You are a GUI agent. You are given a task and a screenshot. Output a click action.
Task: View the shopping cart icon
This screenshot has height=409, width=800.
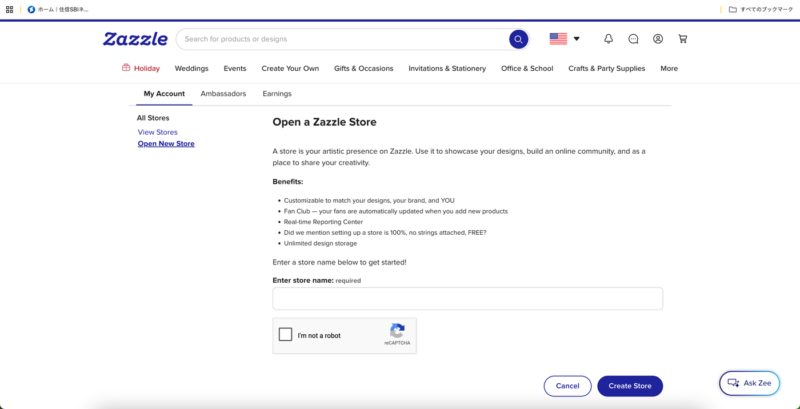[x=683, y=39]
